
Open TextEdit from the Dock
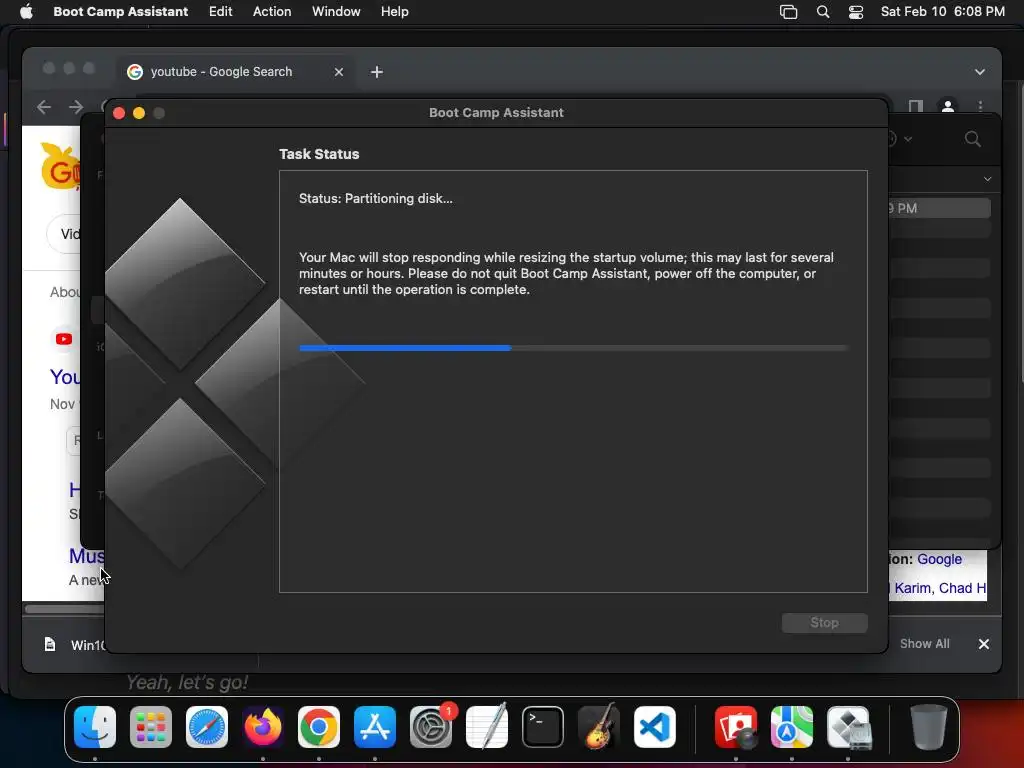coord(487,727)
